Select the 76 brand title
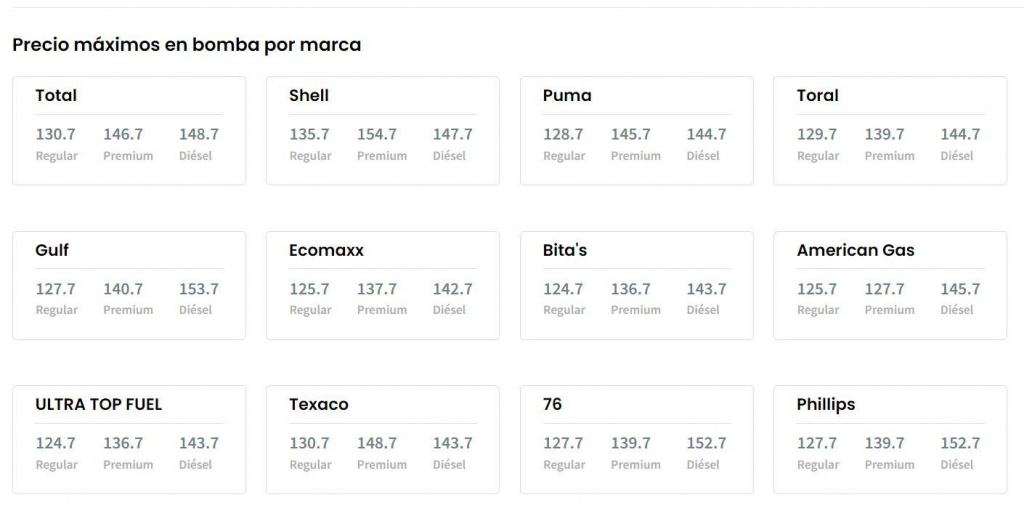The image size is (1024, 524). 552,405
